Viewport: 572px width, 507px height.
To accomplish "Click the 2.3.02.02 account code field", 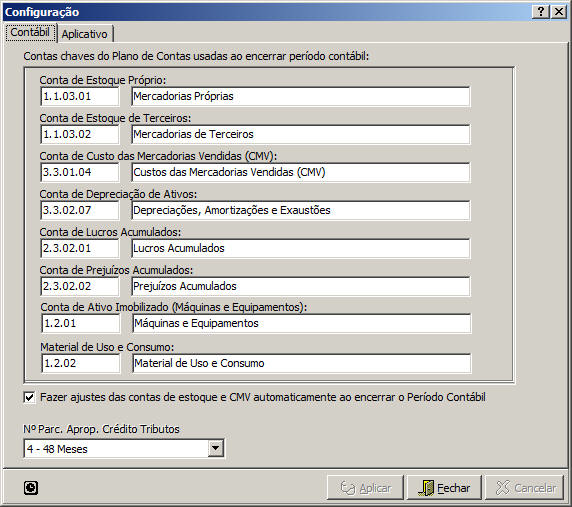I will (x=80, y=286).
